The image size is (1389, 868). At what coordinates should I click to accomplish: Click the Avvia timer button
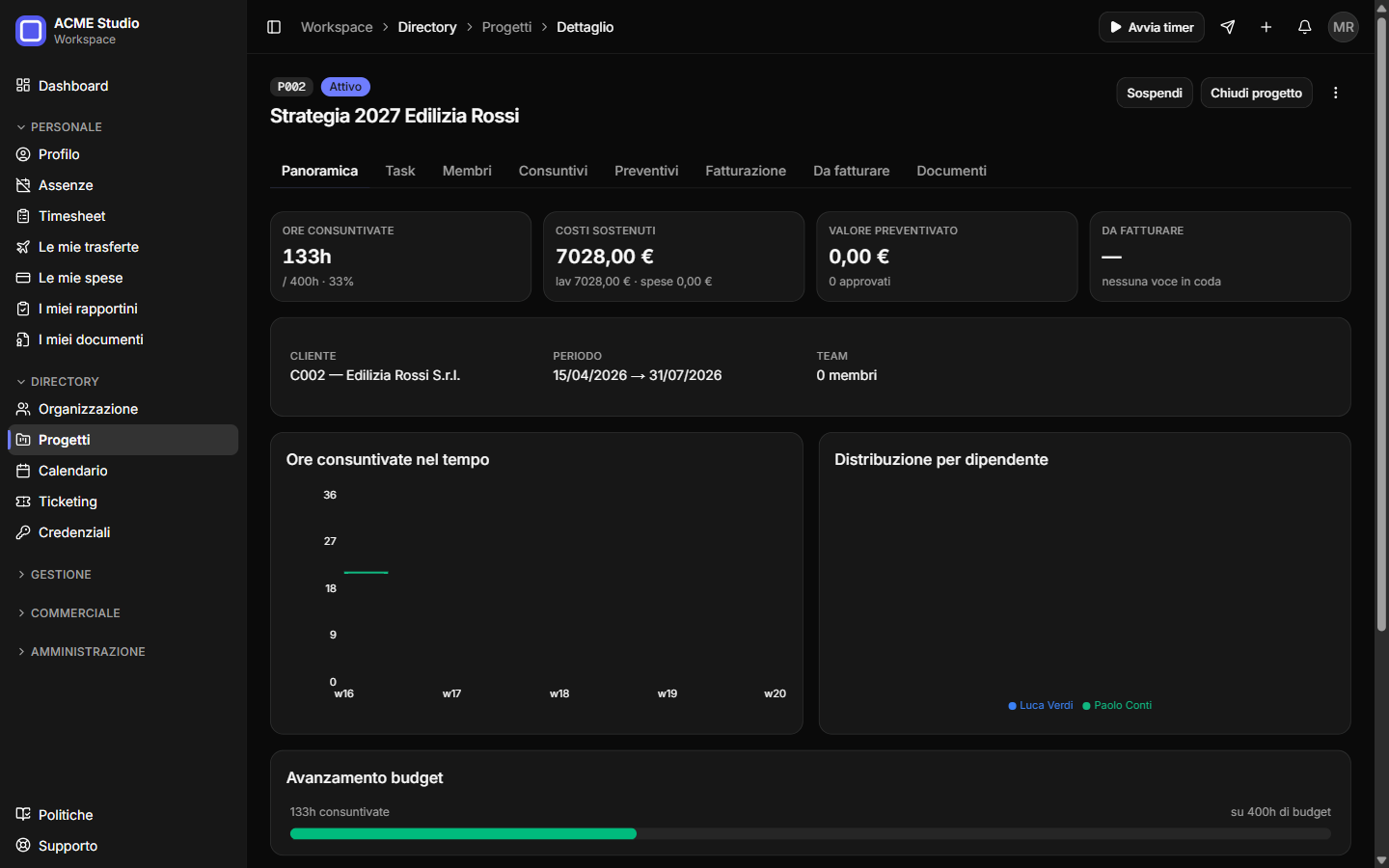tap(1152, 27)
